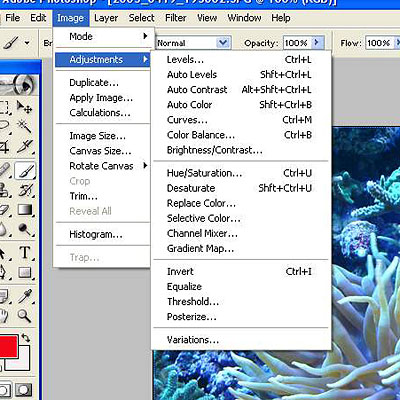Choose Auto Contrast
Image resolution: width=400 pixels, height=400 pixels.
point(241,90)
